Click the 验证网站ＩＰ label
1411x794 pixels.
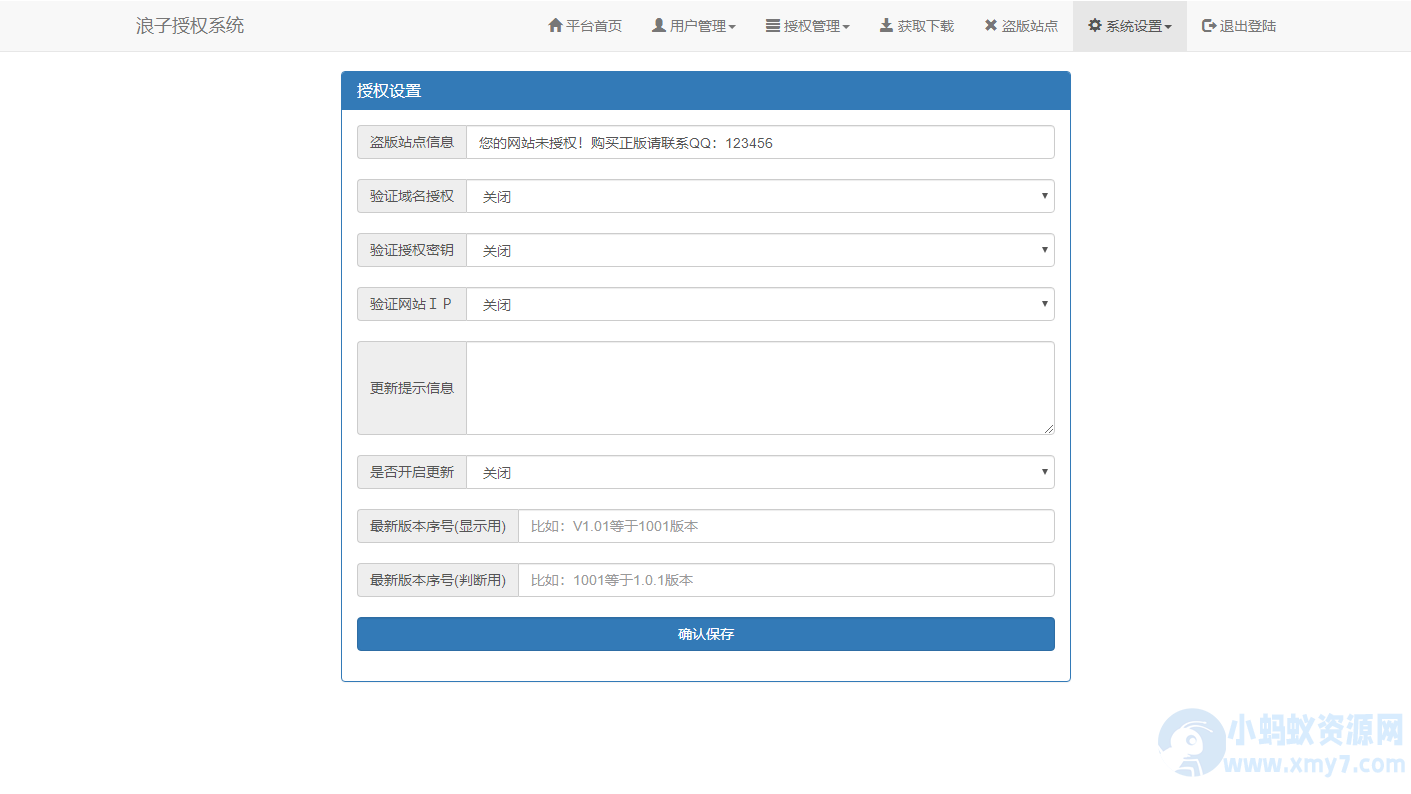(412, 304)
